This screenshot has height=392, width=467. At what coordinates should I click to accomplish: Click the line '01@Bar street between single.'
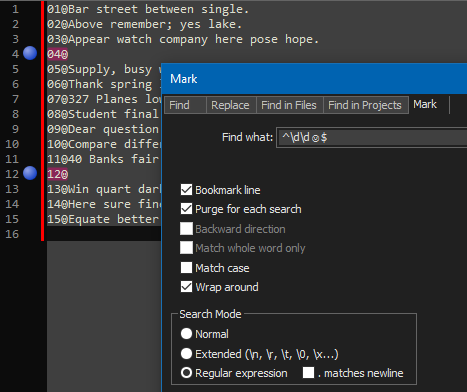pos(148,9)
